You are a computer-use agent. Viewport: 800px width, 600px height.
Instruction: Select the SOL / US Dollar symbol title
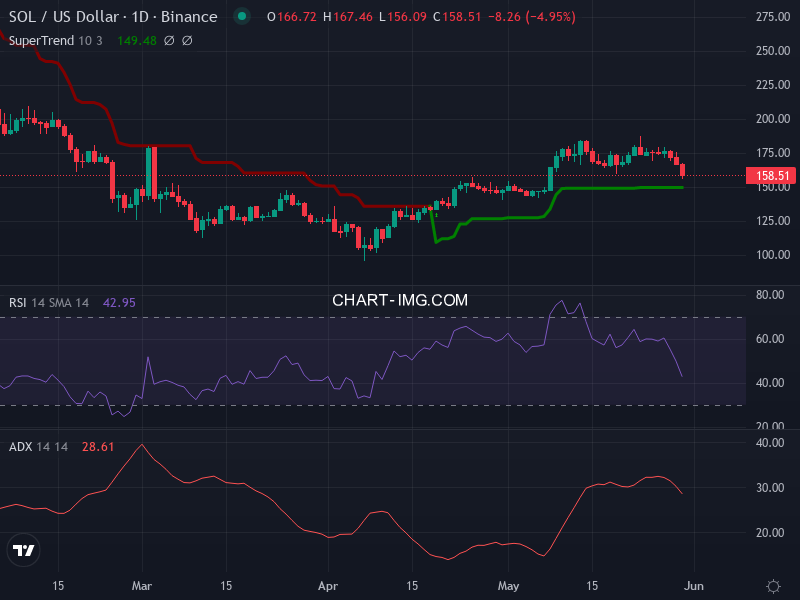pos(113,17)
